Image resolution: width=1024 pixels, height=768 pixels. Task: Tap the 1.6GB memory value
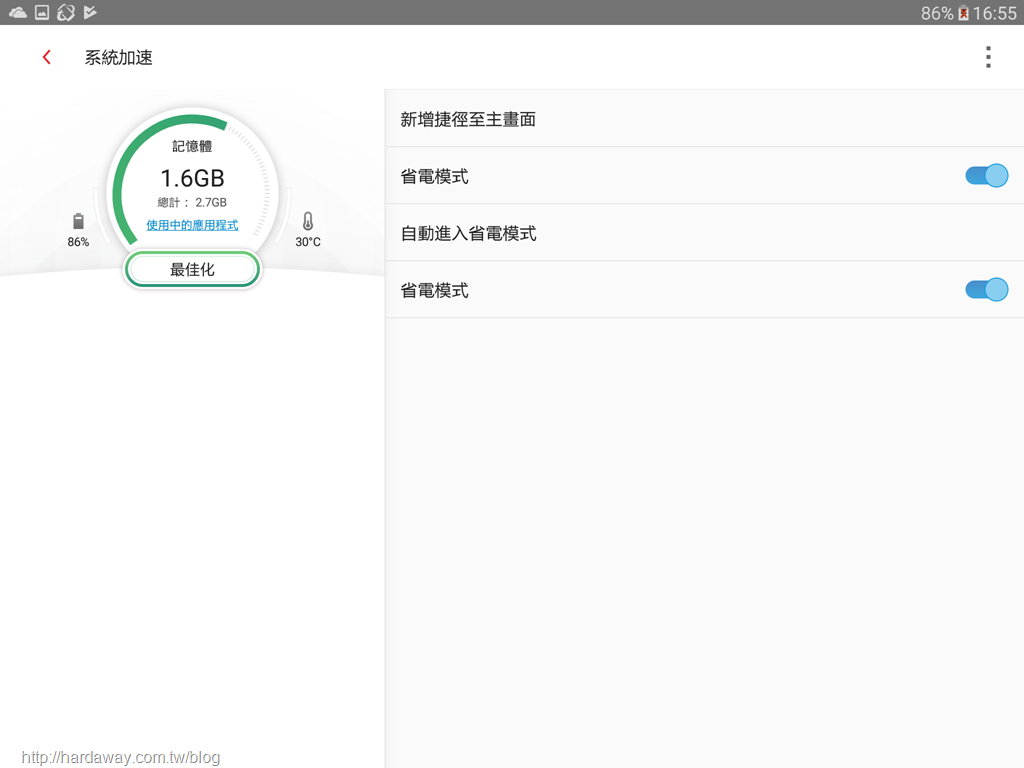(x=192, y=178)
